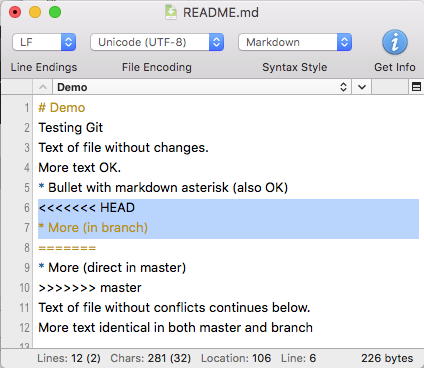424x368 pixels.
Task: Click the Get Info icon
Action: pos(395,42)
